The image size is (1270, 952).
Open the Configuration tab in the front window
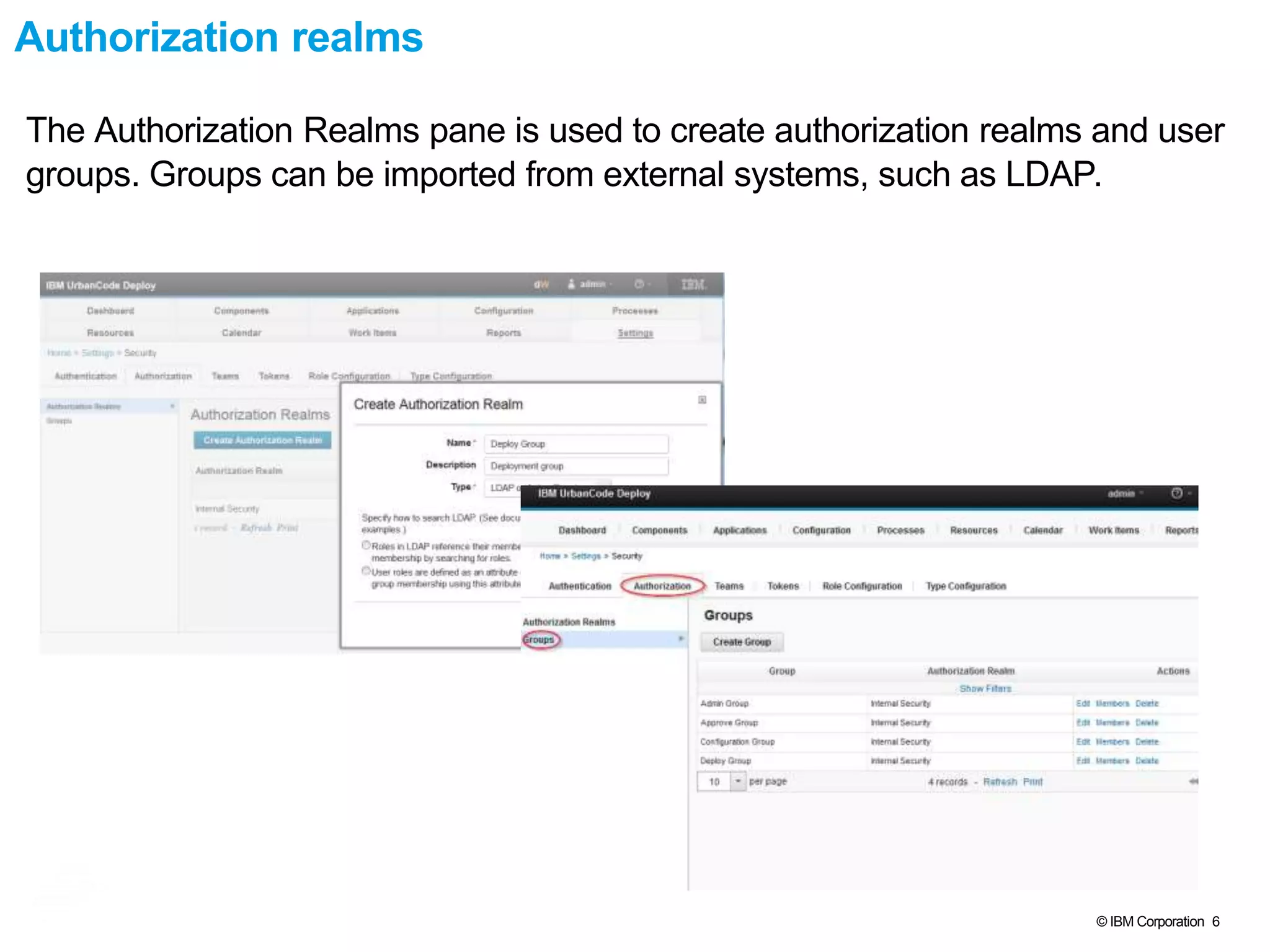[821, 531]
